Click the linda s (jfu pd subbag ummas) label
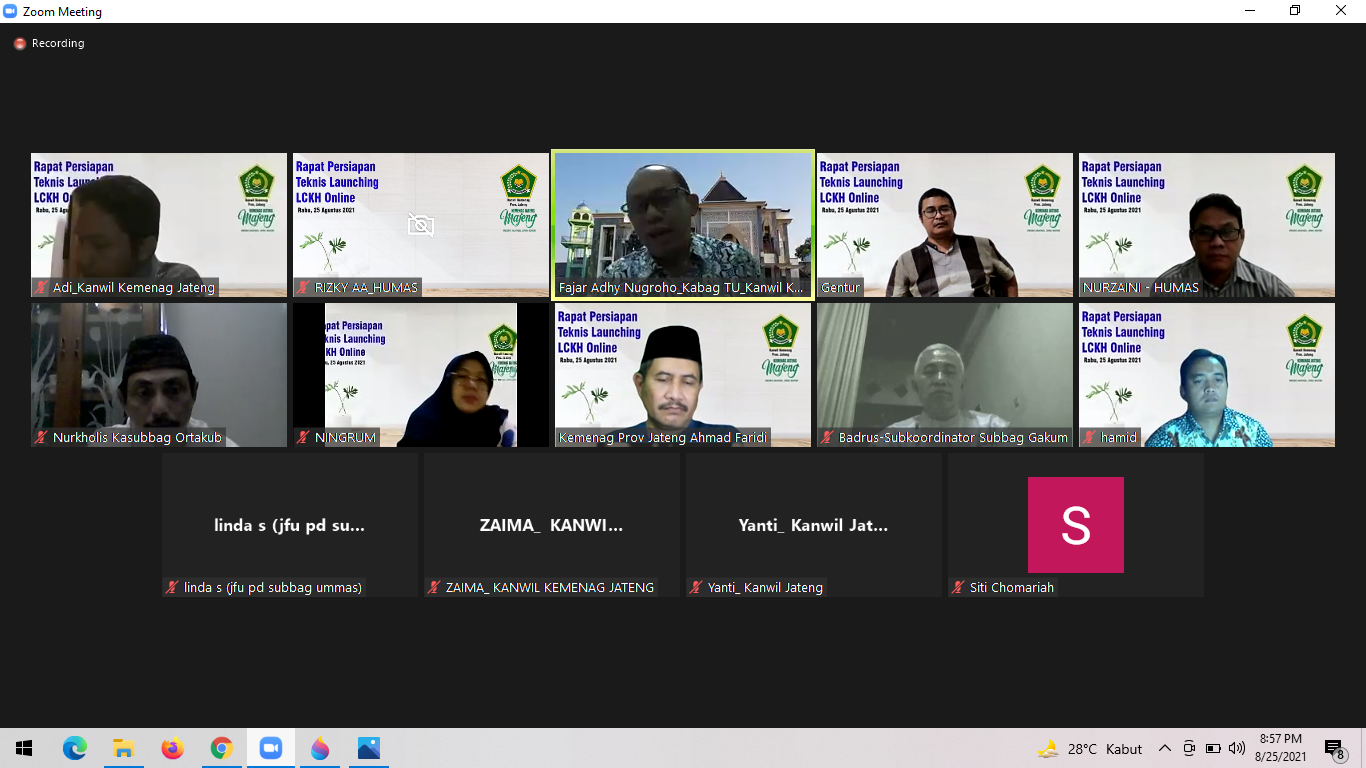The image size is (1366, 768). [273, 588]
